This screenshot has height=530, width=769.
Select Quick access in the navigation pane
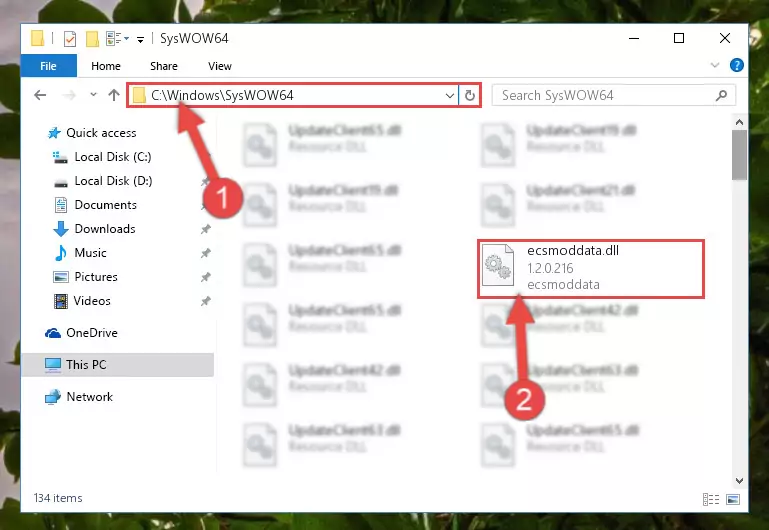click(102, 133)
